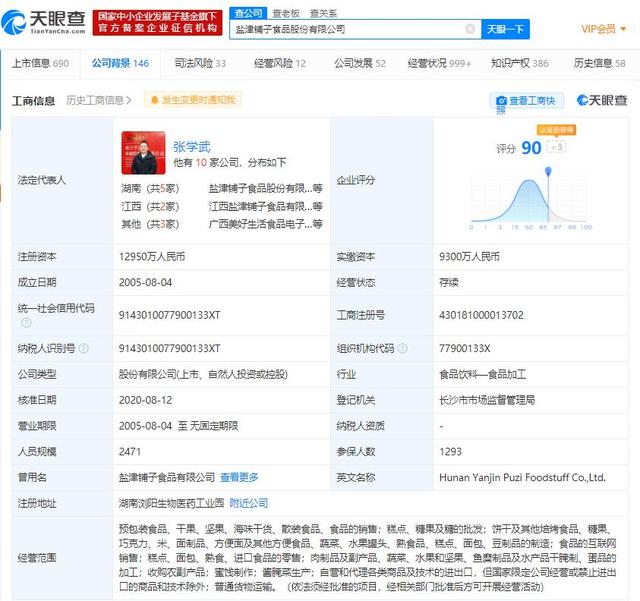Click the 长沙市市场监督管理局 value
This screenshot has height=601, width=640.
[487, 400]
